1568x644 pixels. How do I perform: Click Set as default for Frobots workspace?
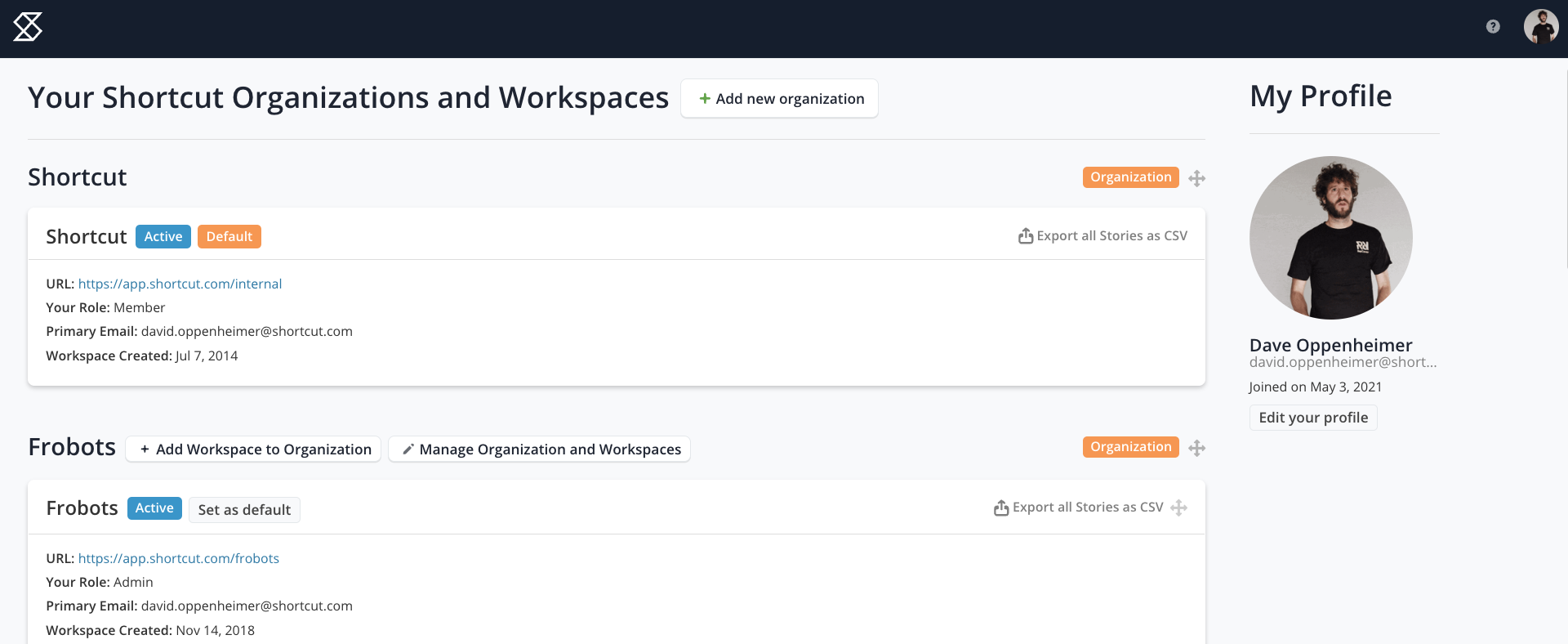[244, 509]
